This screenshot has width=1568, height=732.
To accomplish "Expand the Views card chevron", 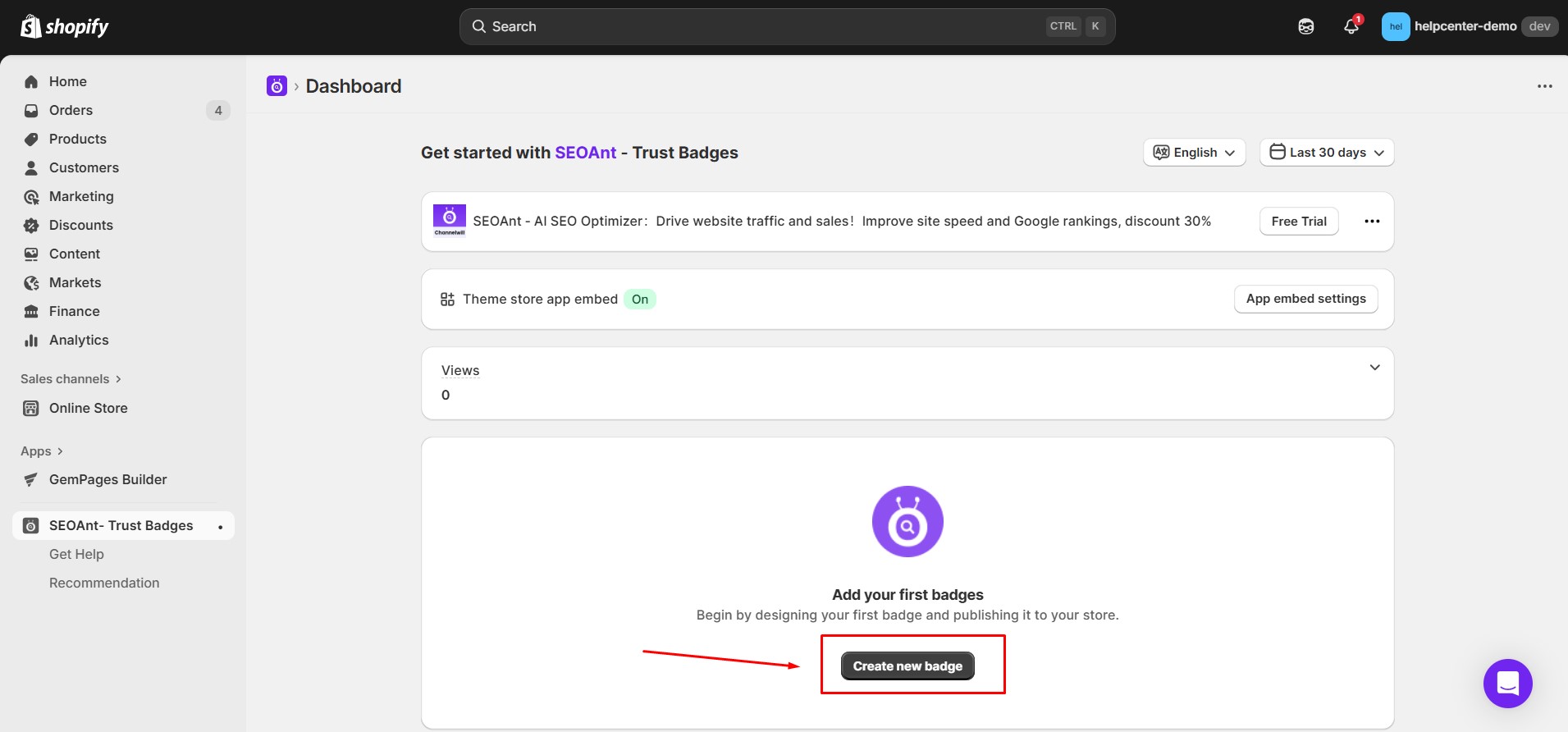I will click(1374, 368).
